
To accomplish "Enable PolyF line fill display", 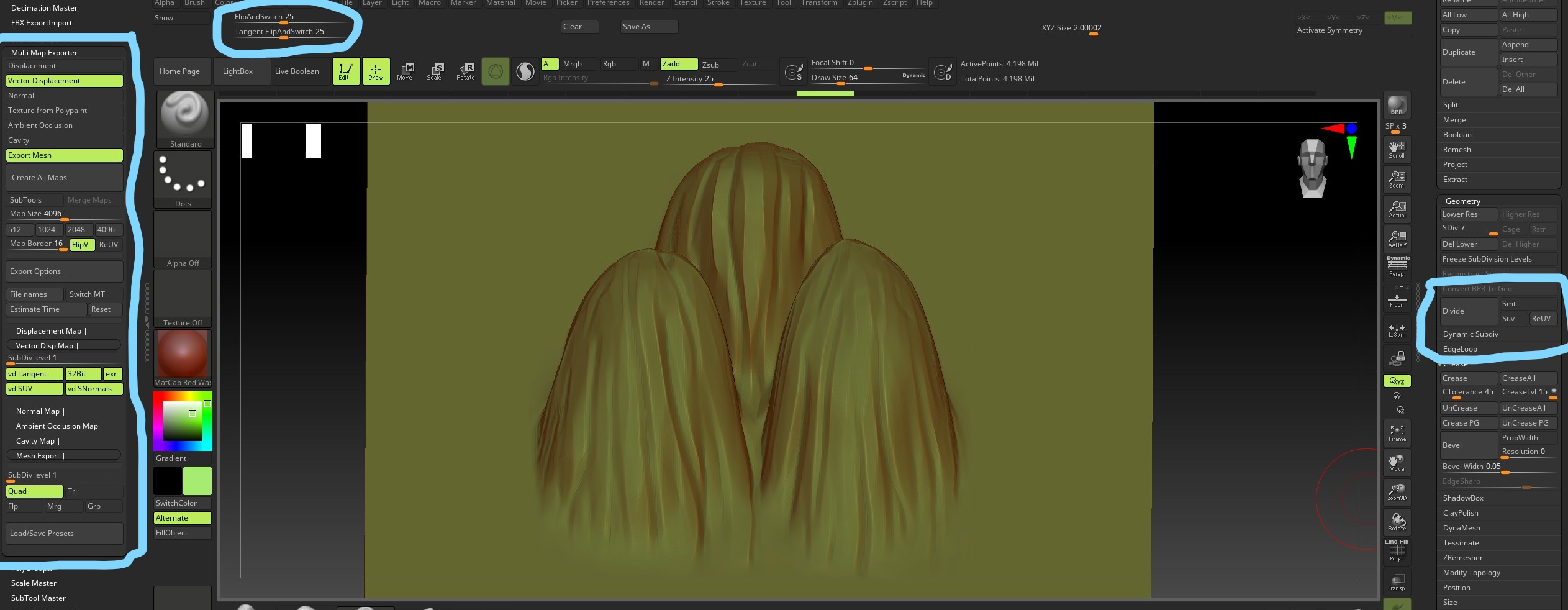I will pyautogui.click(x=1397, y=551).
